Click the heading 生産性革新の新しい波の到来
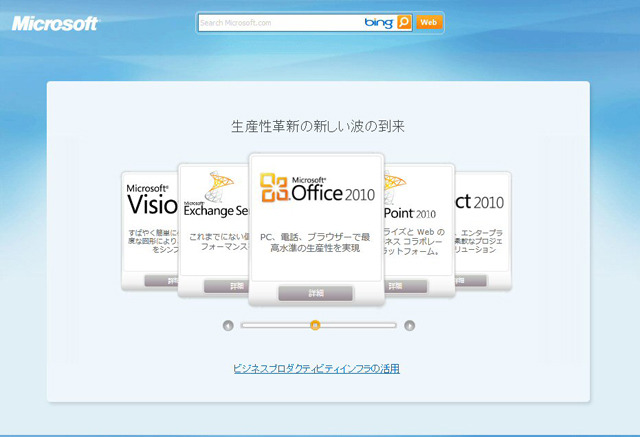This screenshot has height=437, width=640. 318,126
